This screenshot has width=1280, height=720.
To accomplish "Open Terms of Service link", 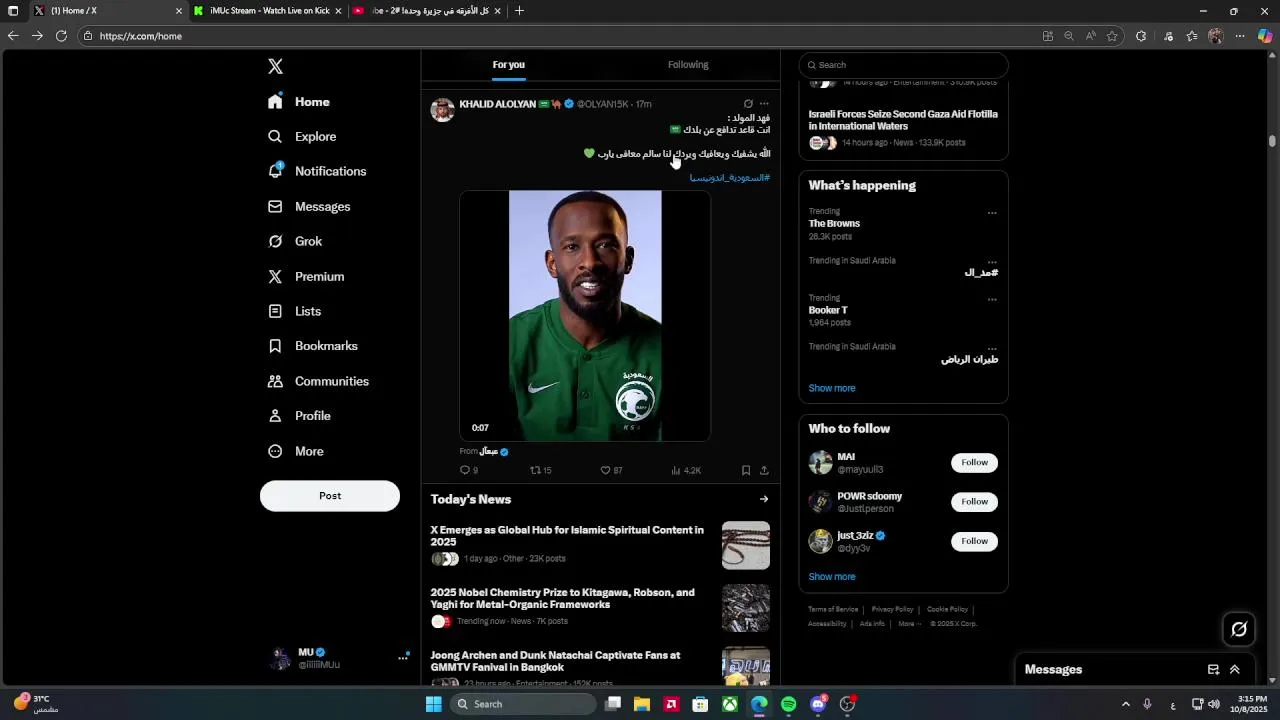I will 833,609.
